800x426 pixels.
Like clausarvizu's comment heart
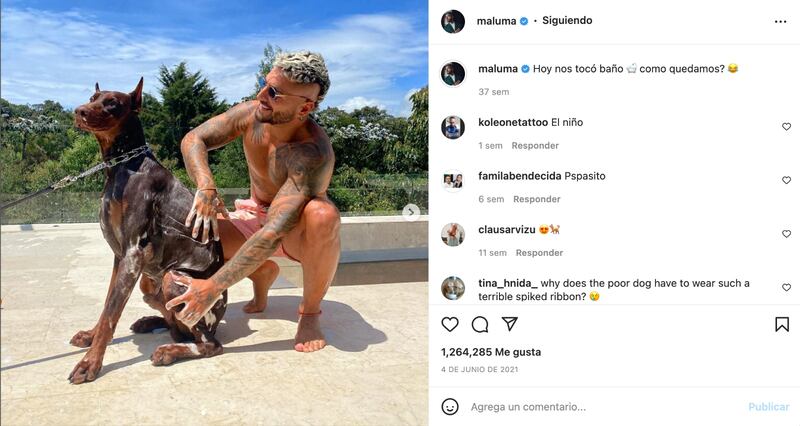pyautogui.click(x=786, y=234)
